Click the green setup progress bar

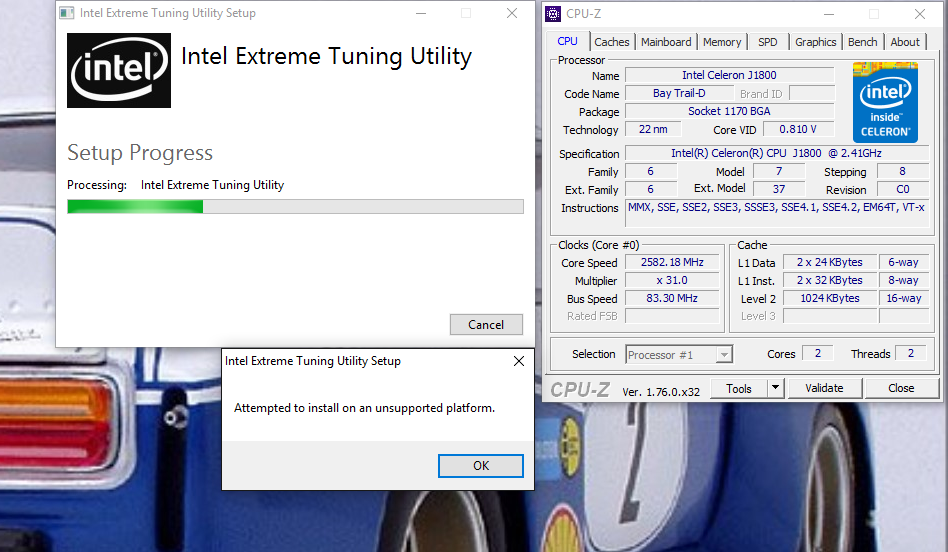click(x=295, y=207)
